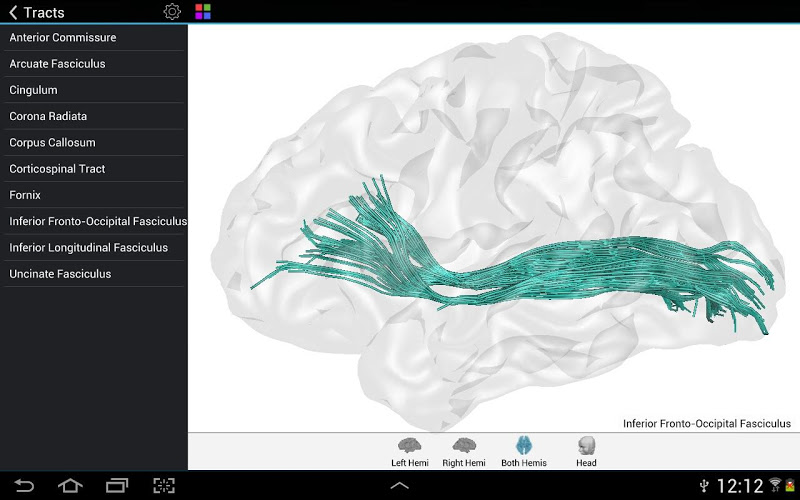Open Corona Radiata tract
Screen dimensions: 800x500
pos(48,116)
